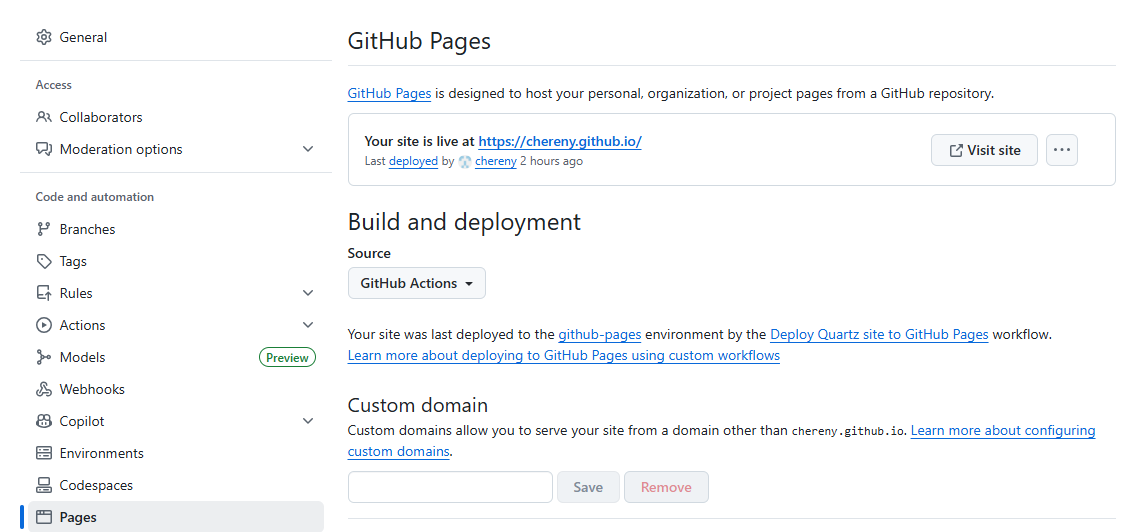Click the Webhooks icon in sidebar
The width and height of the screenshot is (1143, 532).
pos(44,389)
